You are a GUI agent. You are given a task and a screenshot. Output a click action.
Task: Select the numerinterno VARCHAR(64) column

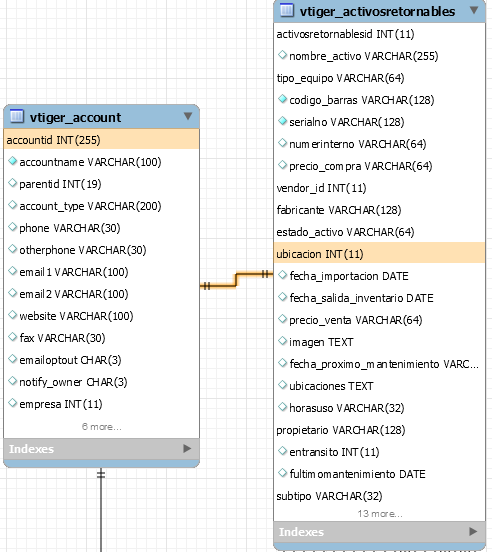click(379, 144)
